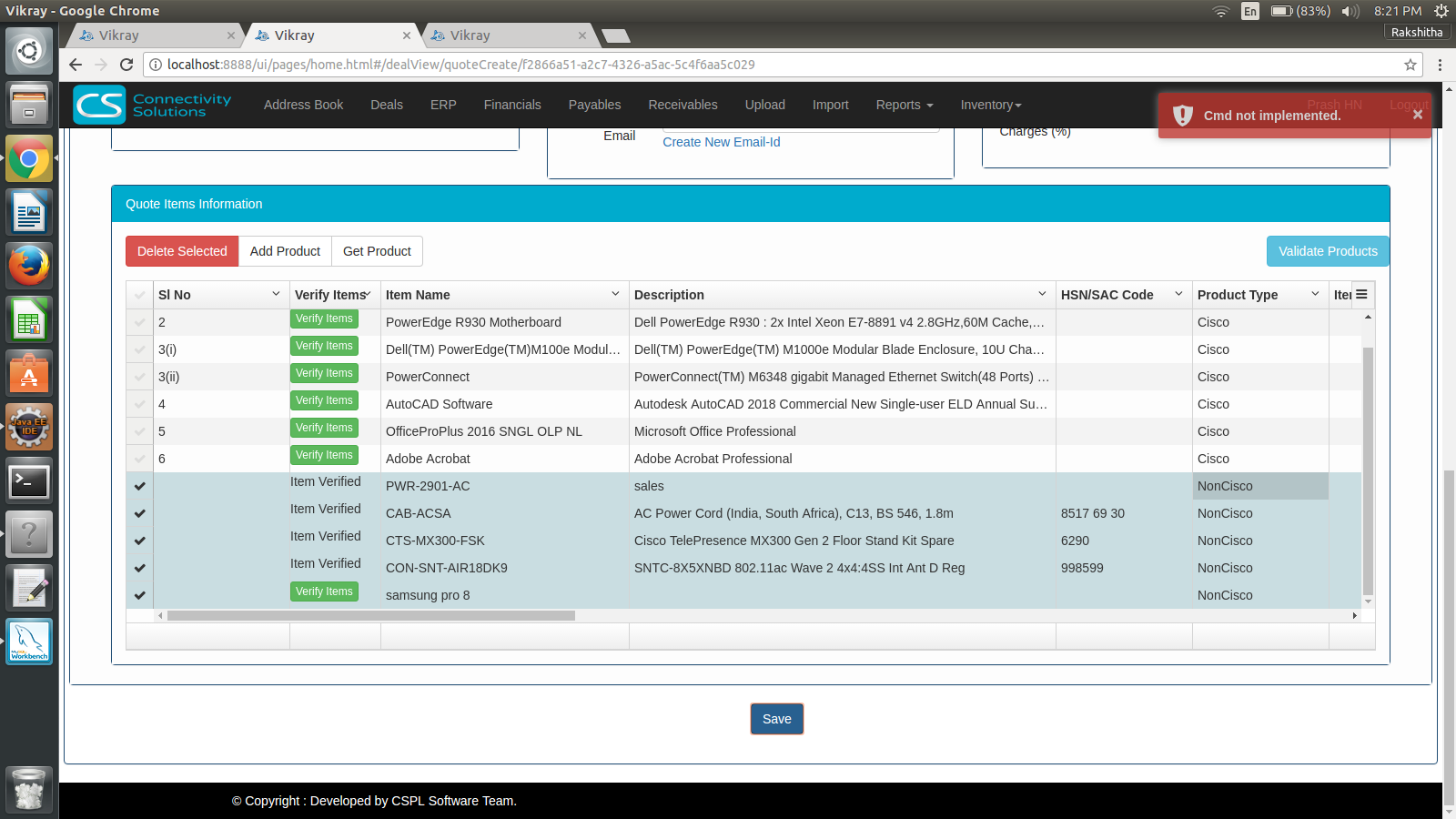The width and height of the screenshot is (1456, 819).
Task: Go back using browser back arrow
Action: [x=76, y=65]
